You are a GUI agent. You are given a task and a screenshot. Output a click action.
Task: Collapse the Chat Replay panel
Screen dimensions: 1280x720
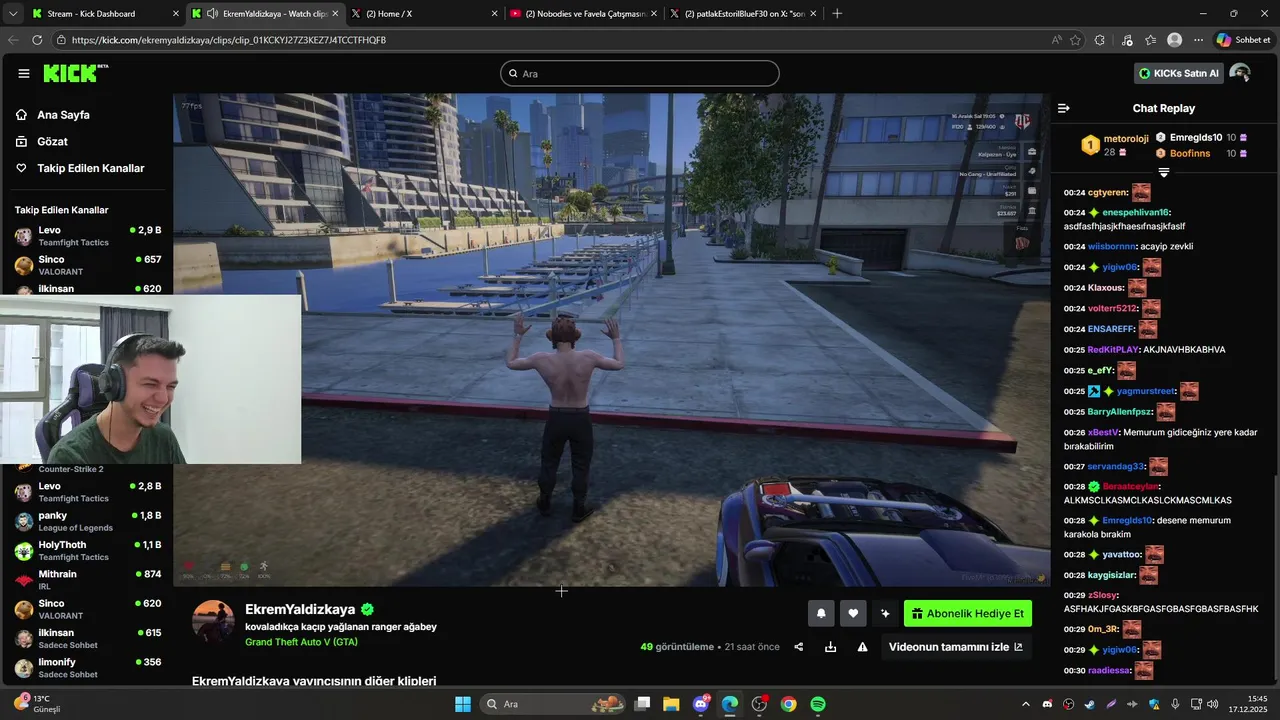tap(1064, 108)
